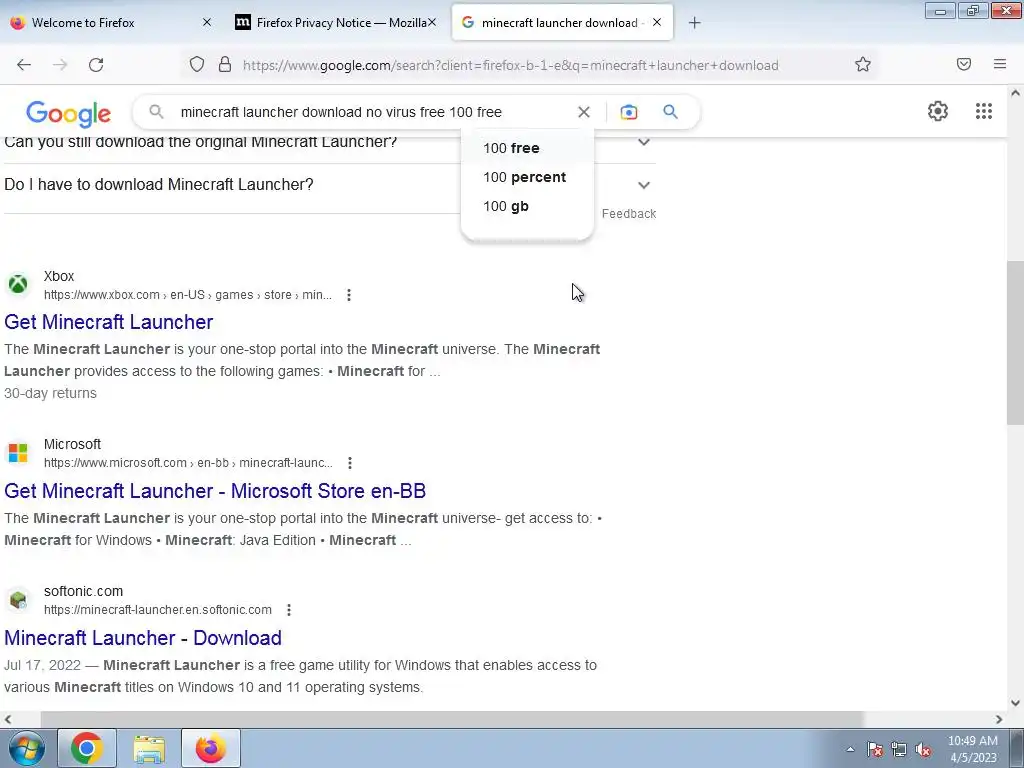Click the padlock site security icon

225,65
